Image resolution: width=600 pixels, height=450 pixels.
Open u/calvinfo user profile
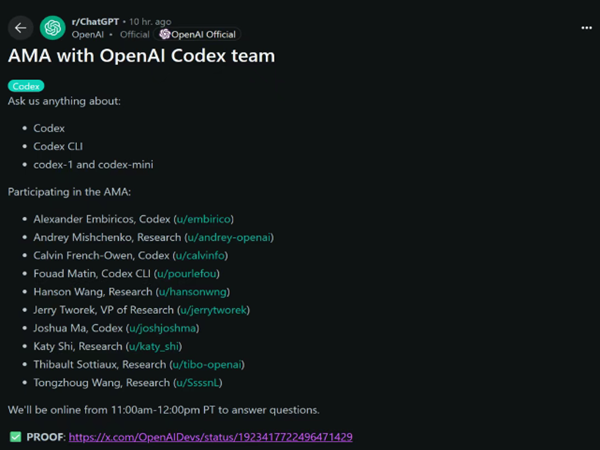point(200,255)
